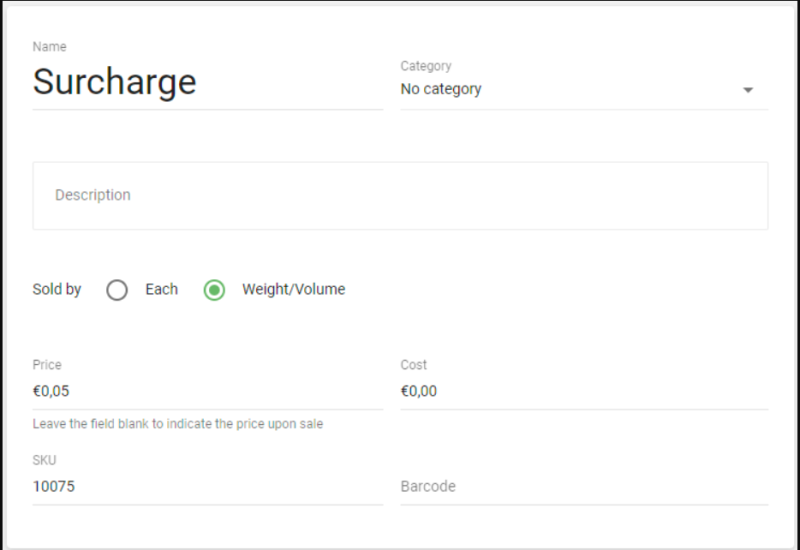Click the Cost field showing €0,00
Screen dimensions: 800x550
coord(583,391)
